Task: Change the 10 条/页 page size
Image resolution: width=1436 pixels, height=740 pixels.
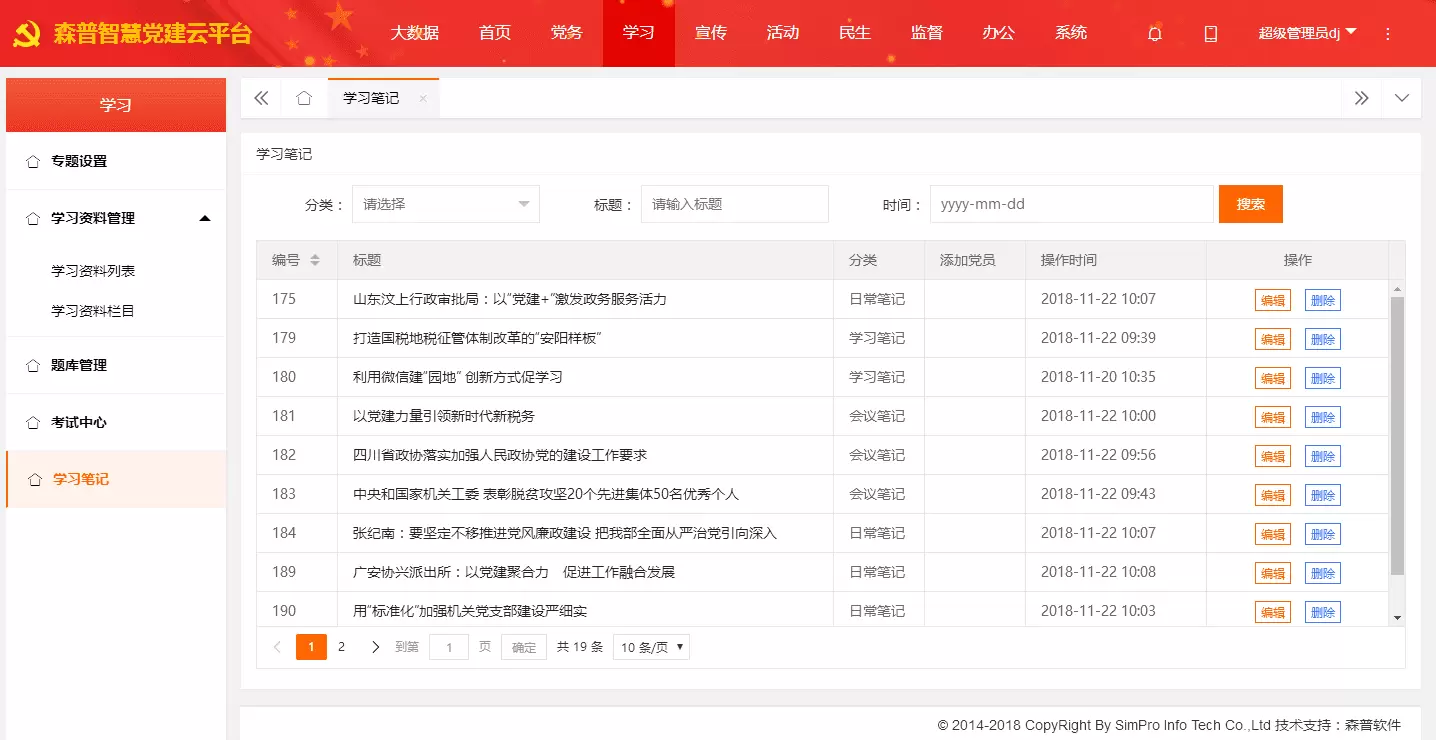Action: point(651,647)
